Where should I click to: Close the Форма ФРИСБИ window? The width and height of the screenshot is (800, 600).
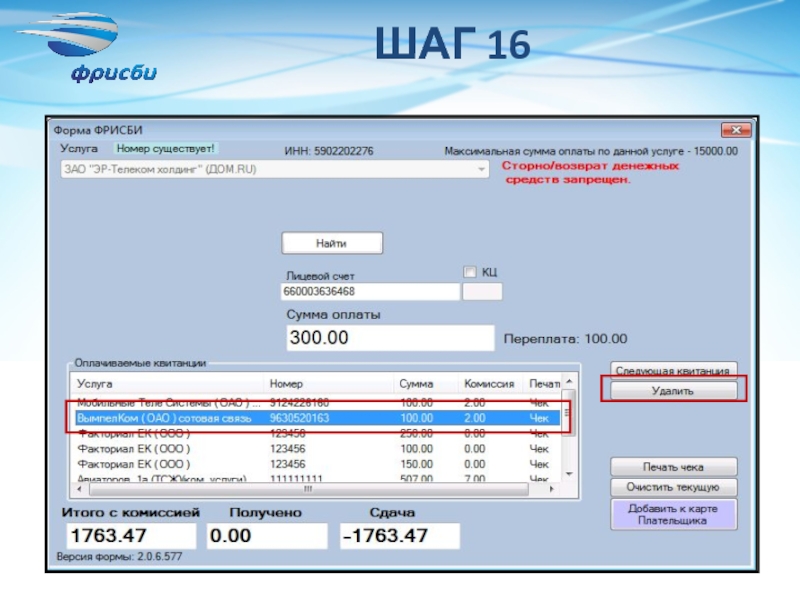click(736, 130)
